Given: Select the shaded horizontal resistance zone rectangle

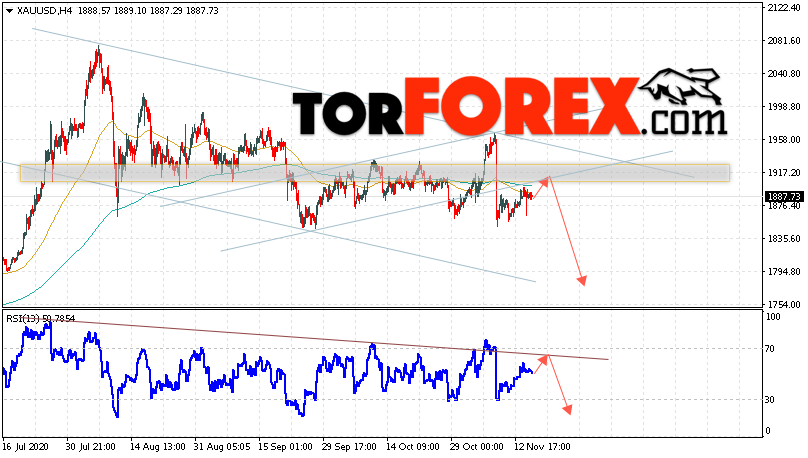Looking at the screenshot, I should click(375, 173).
